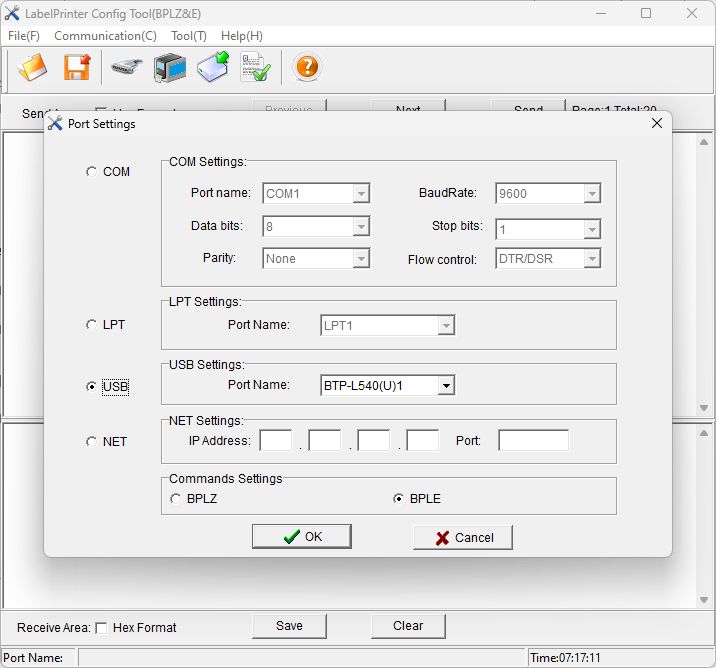This screenshot has height=668, width=716.
Task: Close the Port Settings dialog
Action: click(x=657, y=123)
